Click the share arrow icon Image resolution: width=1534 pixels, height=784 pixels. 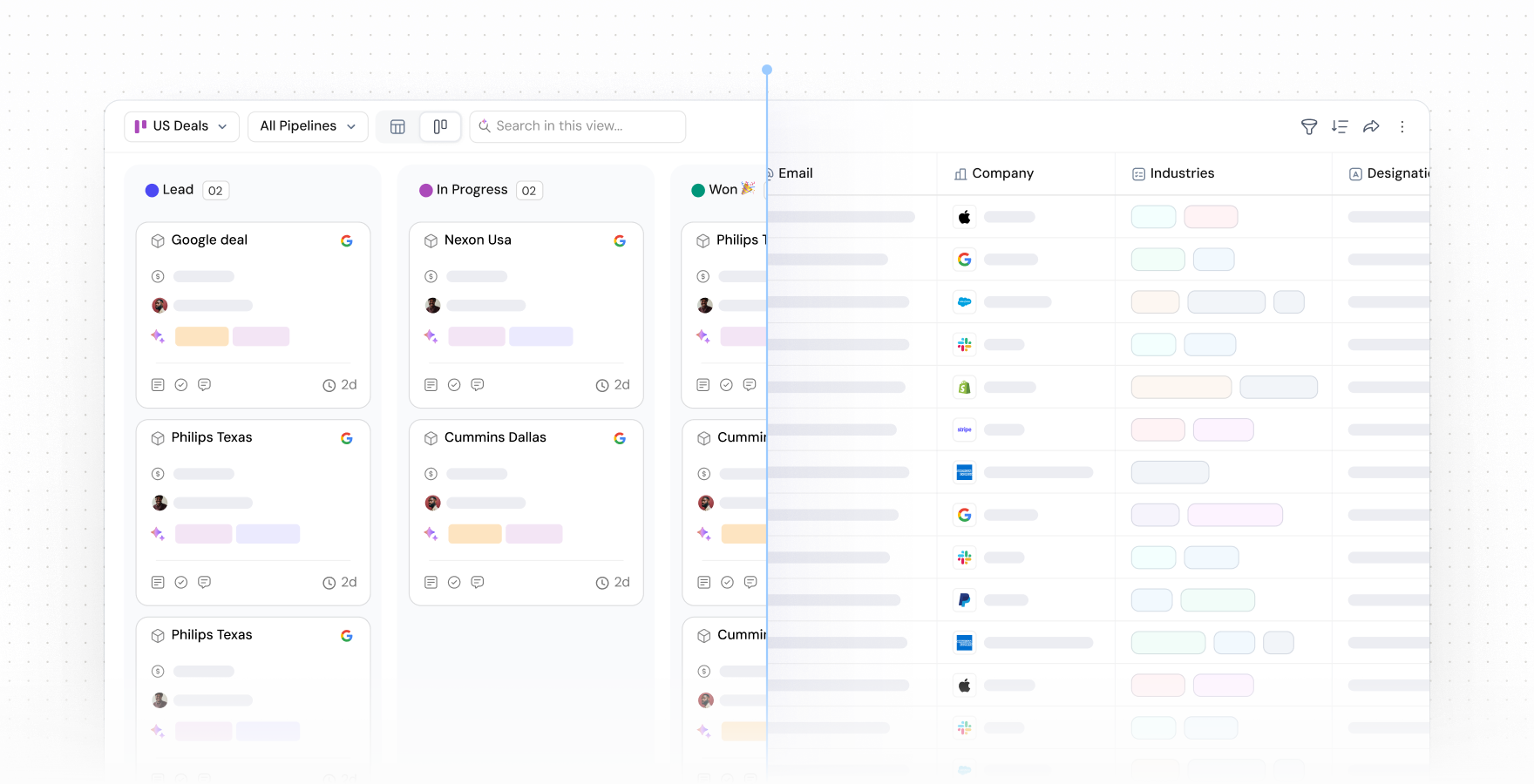1371,127
